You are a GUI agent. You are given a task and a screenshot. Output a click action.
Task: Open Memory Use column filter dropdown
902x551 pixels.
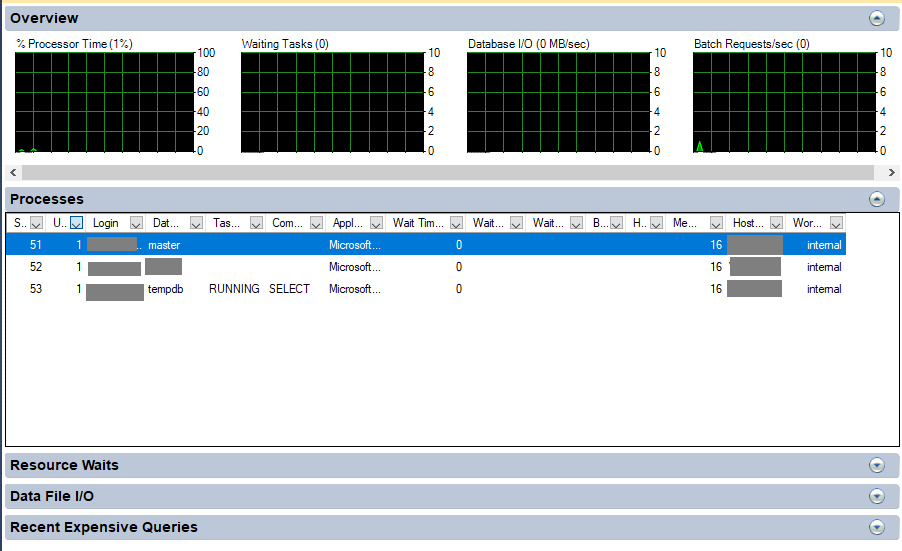click(x=716, y=223)
